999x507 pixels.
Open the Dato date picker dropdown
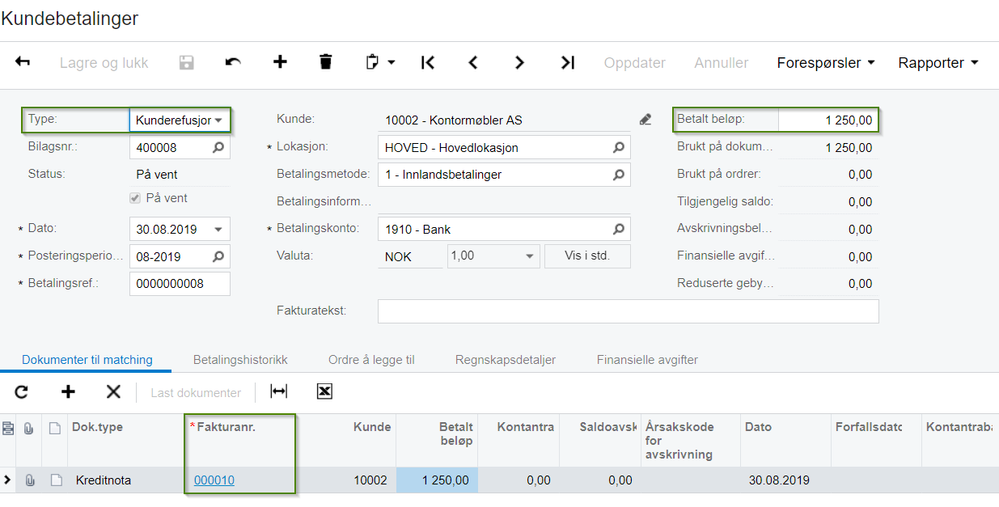[x=219, y=229]
